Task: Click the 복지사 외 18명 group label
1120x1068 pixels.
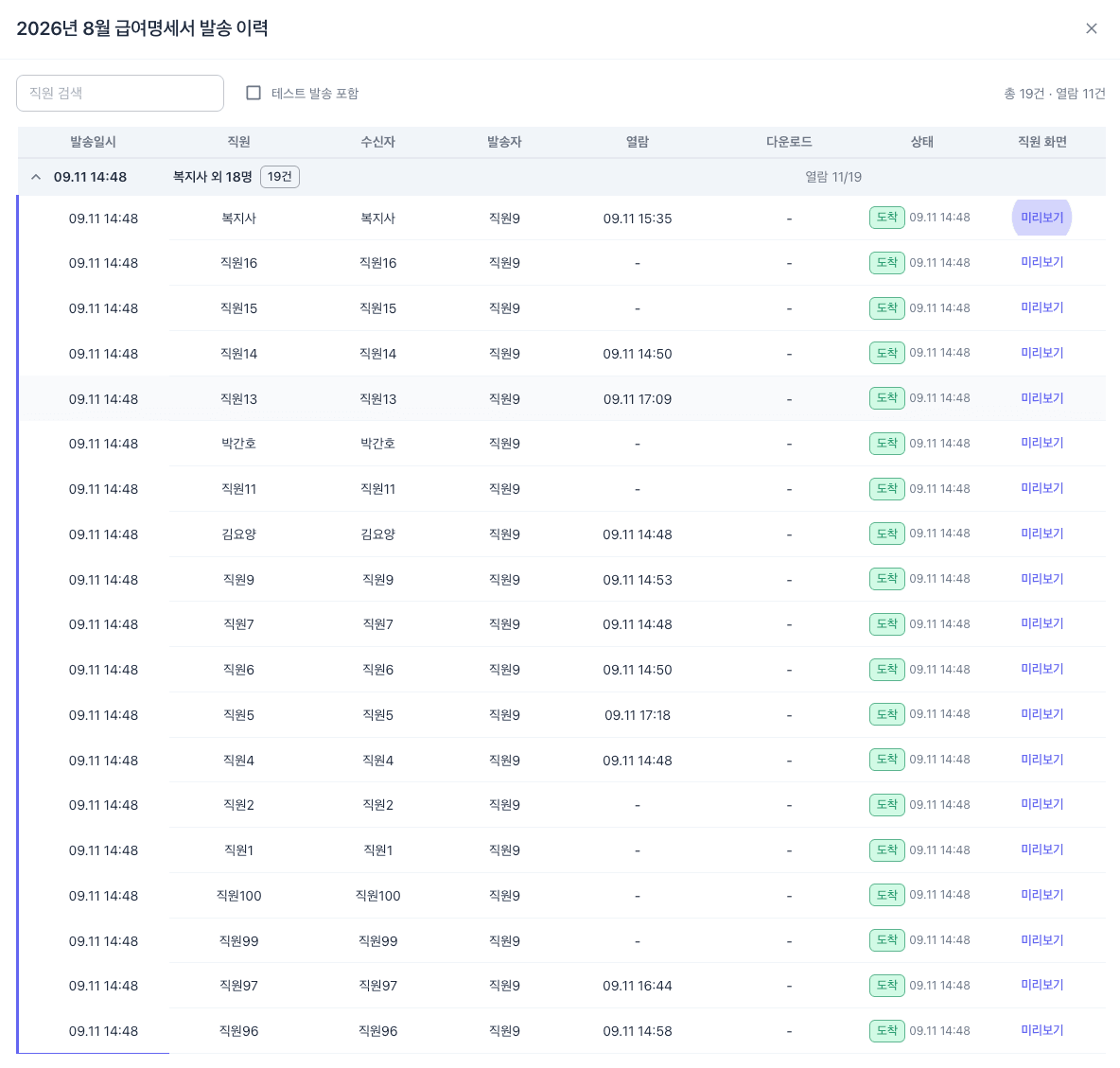Action: tap(212, 177)
